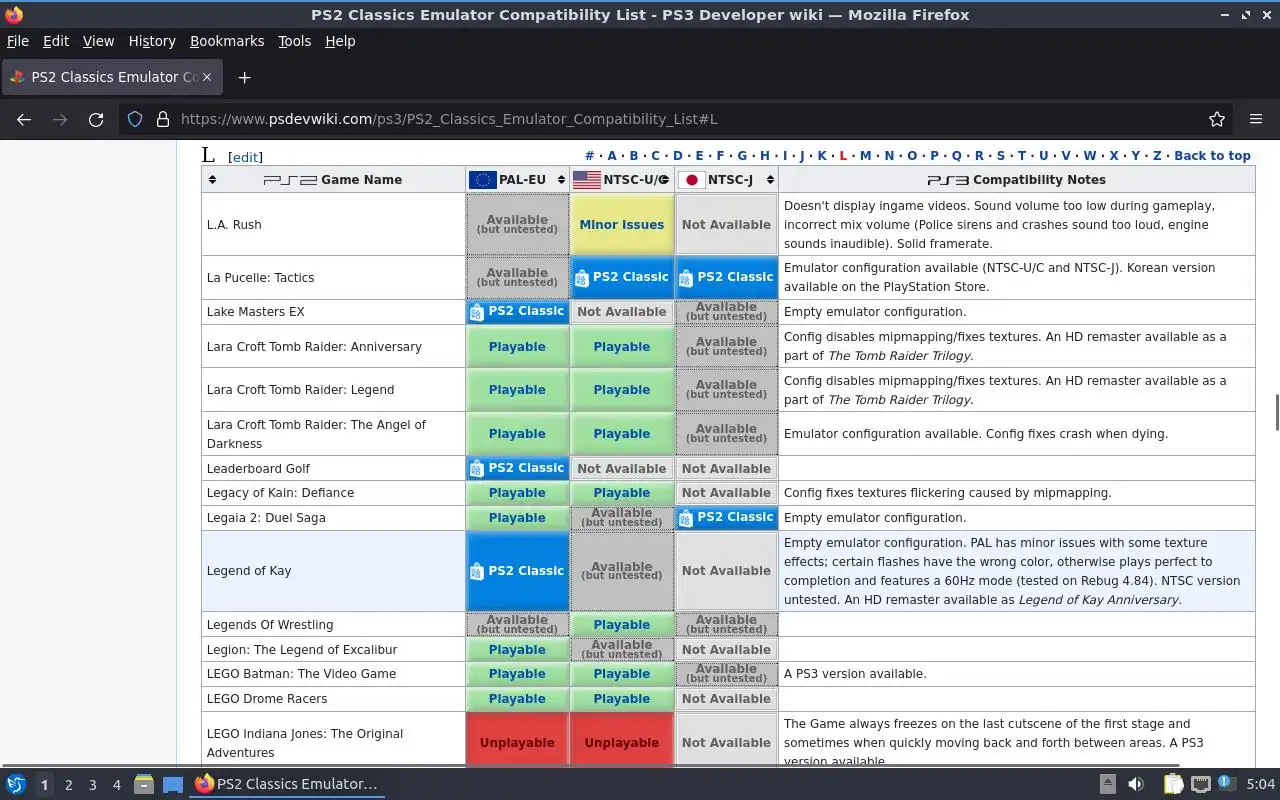This screenshot has width=1280, height=800.
Task: Click Not Available NTSC-J cell for Leaderboard Golf
Action: pos(726,468)
